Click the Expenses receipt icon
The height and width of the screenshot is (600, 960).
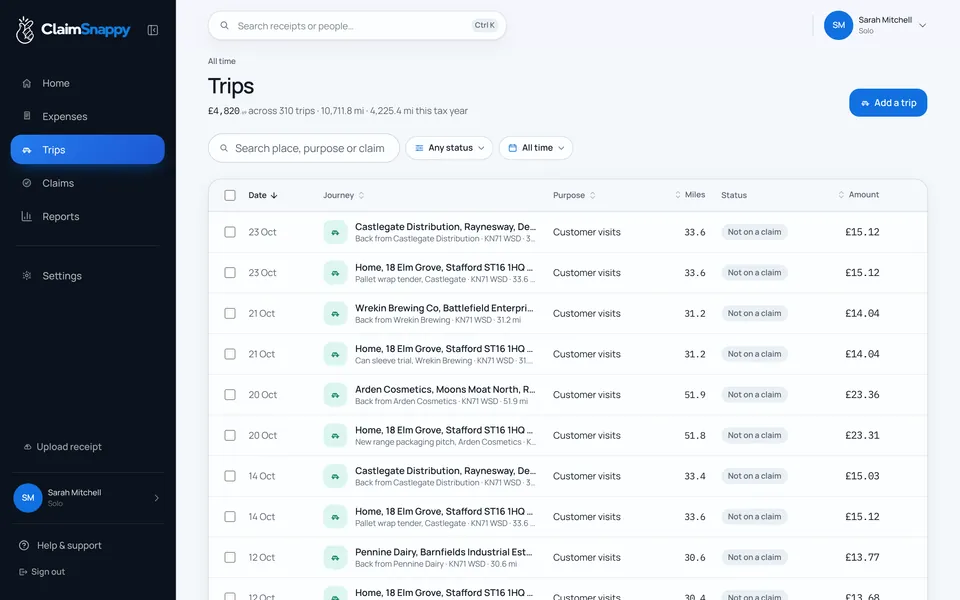click(27, 116)
